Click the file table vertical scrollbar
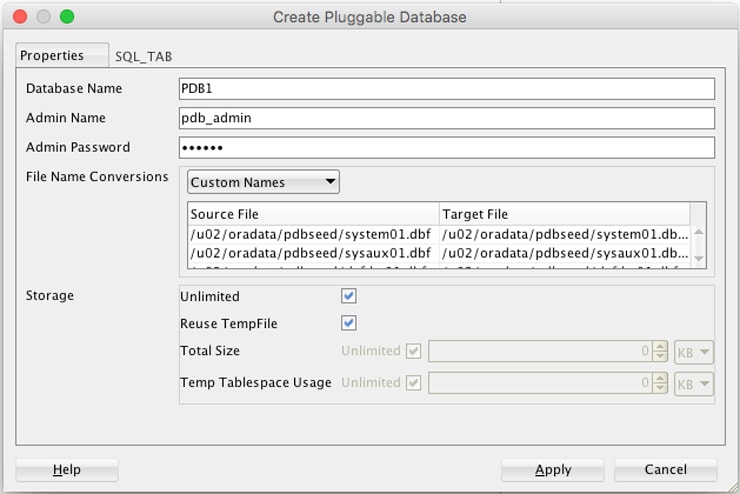 (698, 246)
